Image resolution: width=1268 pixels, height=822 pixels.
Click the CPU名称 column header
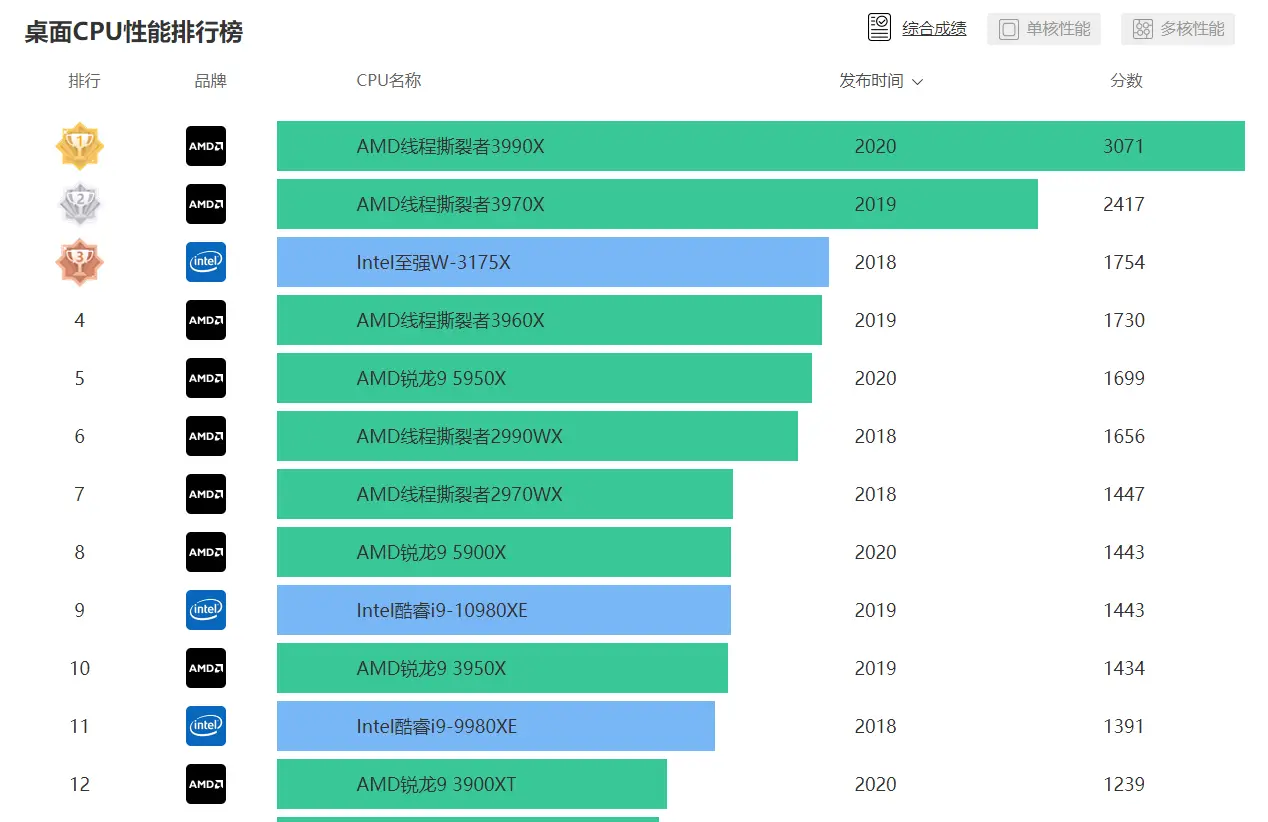click(x=389, y=81)
